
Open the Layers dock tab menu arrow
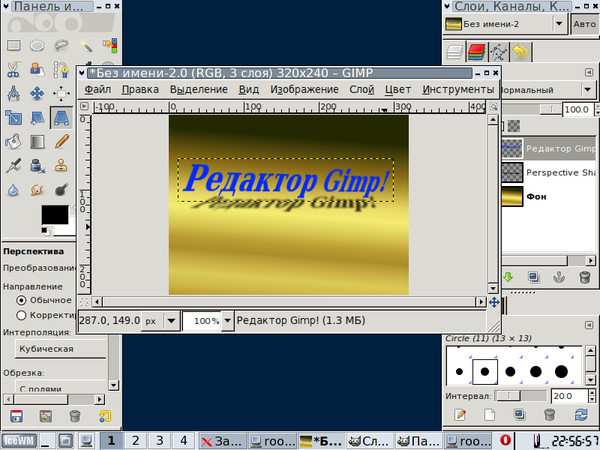tap(589, 72)
